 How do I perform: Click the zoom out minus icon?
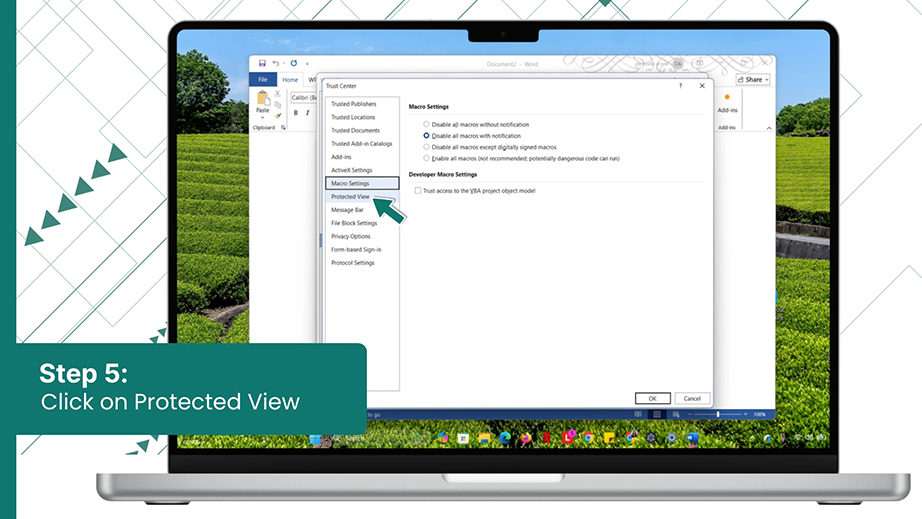[x=690, y=414]
